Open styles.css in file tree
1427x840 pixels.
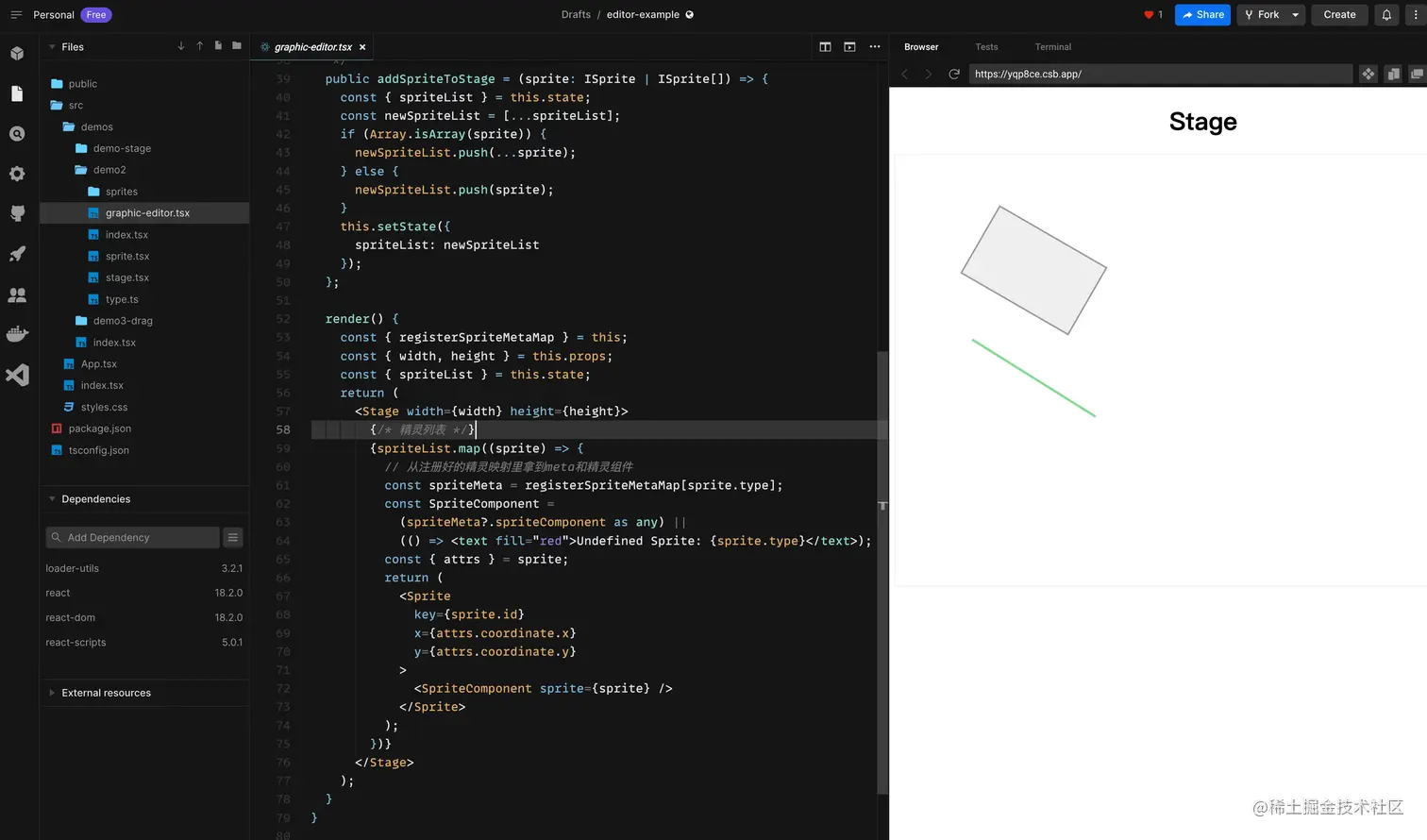(x=144, y=407)
